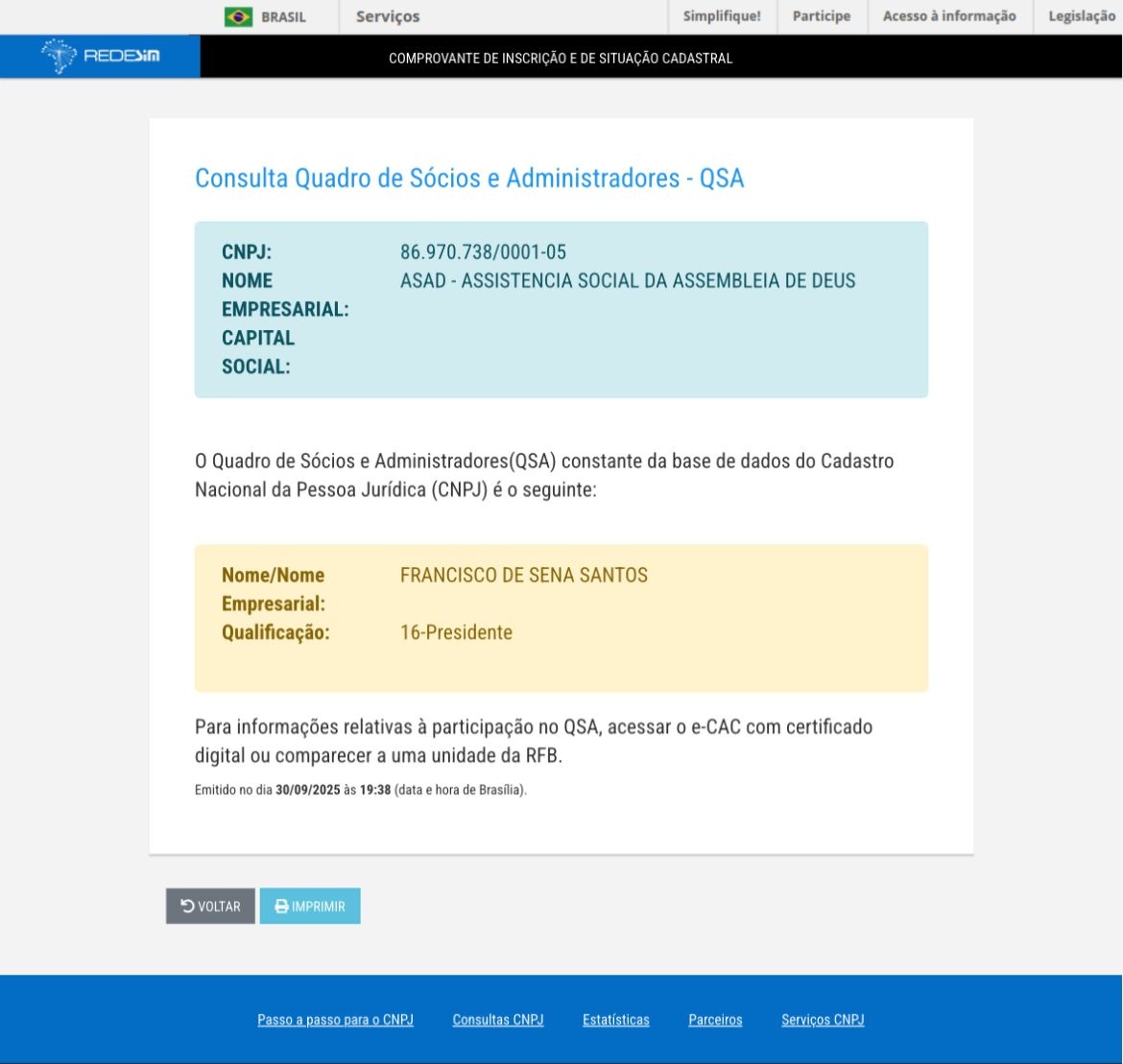The image size is (1123, 1064).
Task: Click the Consulta Quadro de Sócios heading
Action: pos(469,177)
